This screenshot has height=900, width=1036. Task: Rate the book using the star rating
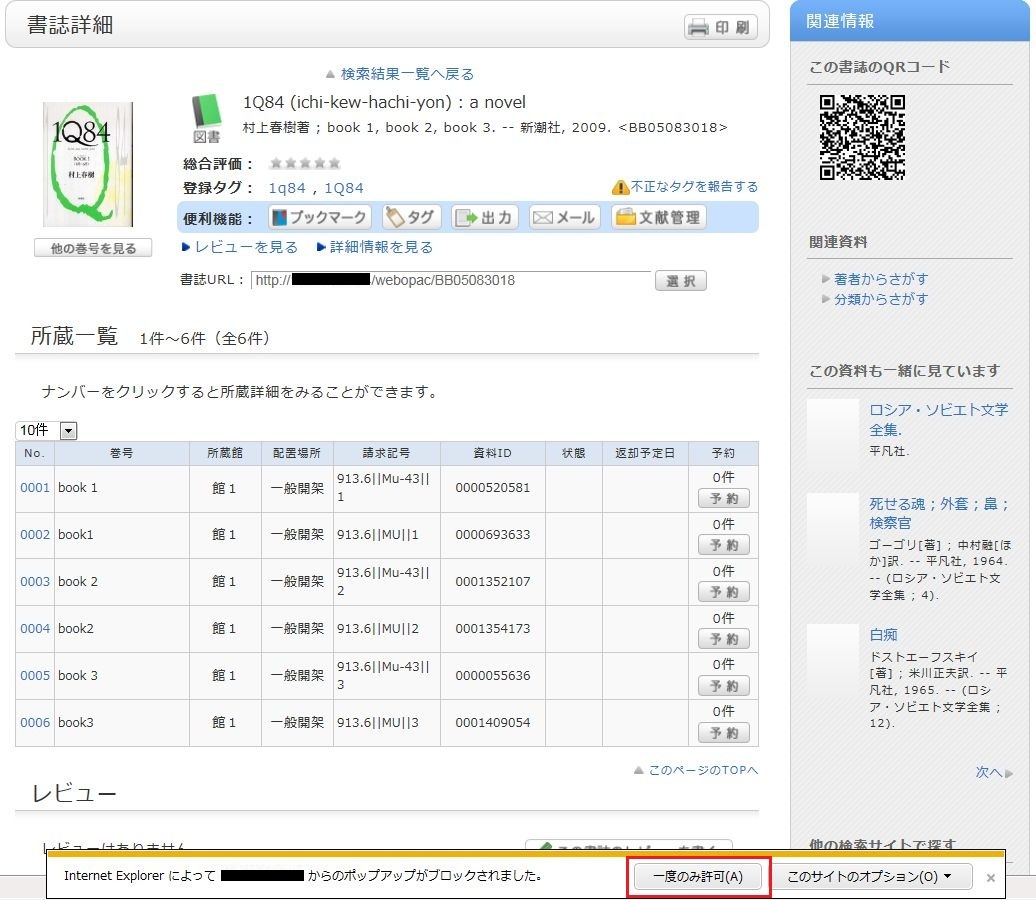(305, 163)
